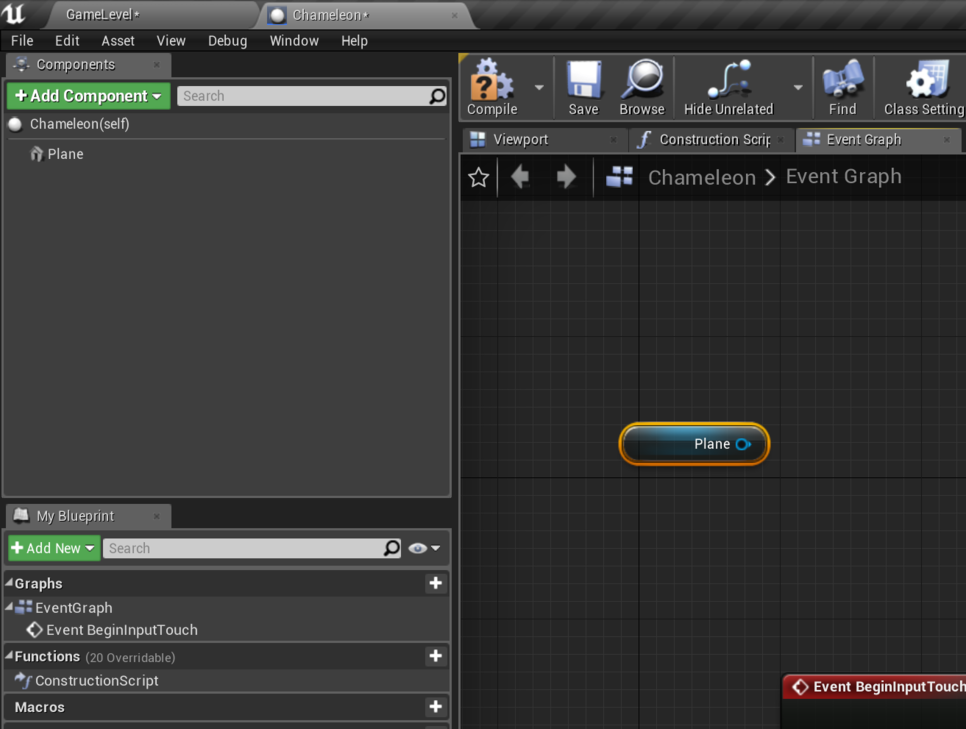Click the Compile blueprint icon
Viewport: 966px width, 729px height.
click(x=492, y=87)
